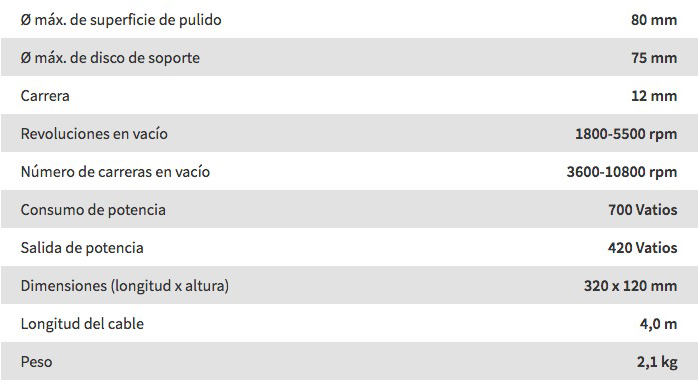Select the 320 x 120 mm value
The height and width of the screenshot is (381, 699).
point(630,286)
